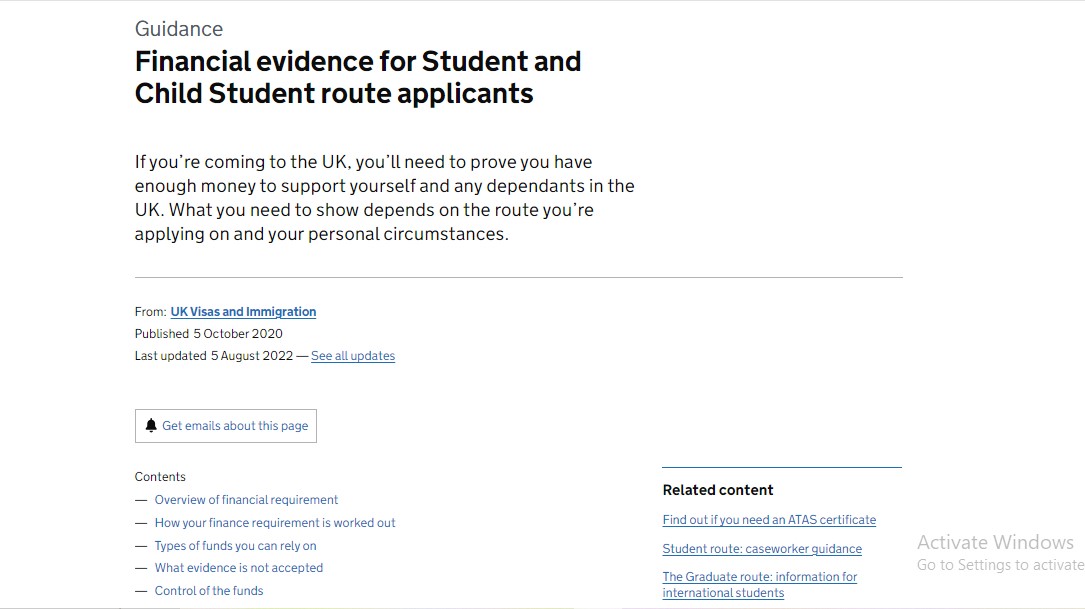Click the Related content heading
This screenshot has height=609, width=1085.
tap(717, 490)
